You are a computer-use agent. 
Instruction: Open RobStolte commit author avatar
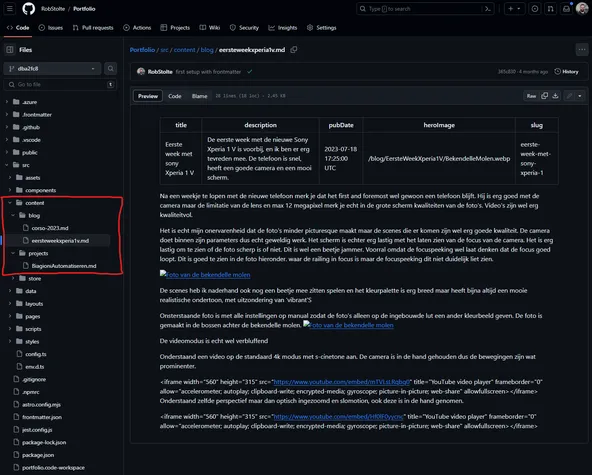tap(141, 71)
